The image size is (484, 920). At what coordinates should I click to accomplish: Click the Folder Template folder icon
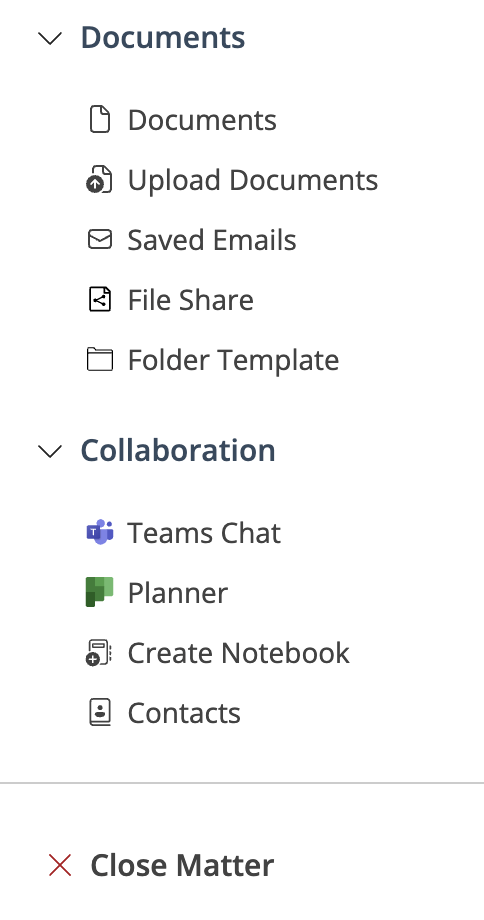coord(100,359)
